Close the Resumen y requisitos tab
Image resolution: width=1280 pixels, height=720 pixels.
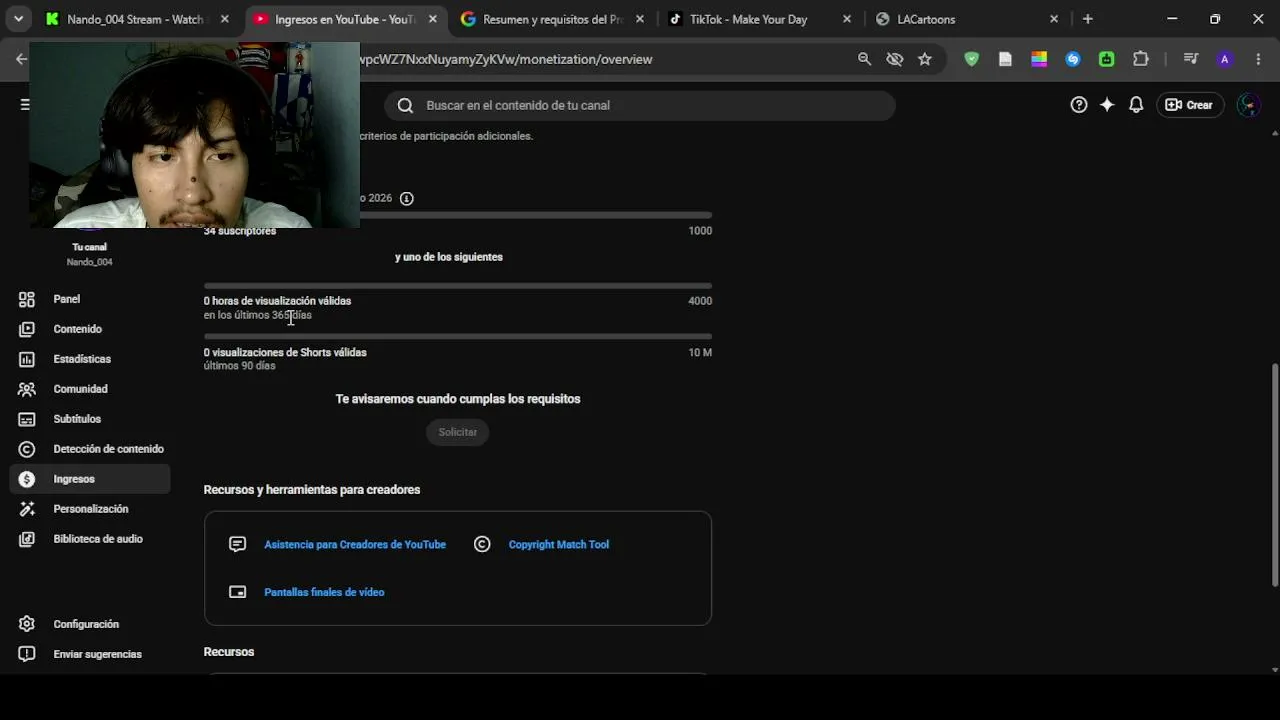coord(640,19)
